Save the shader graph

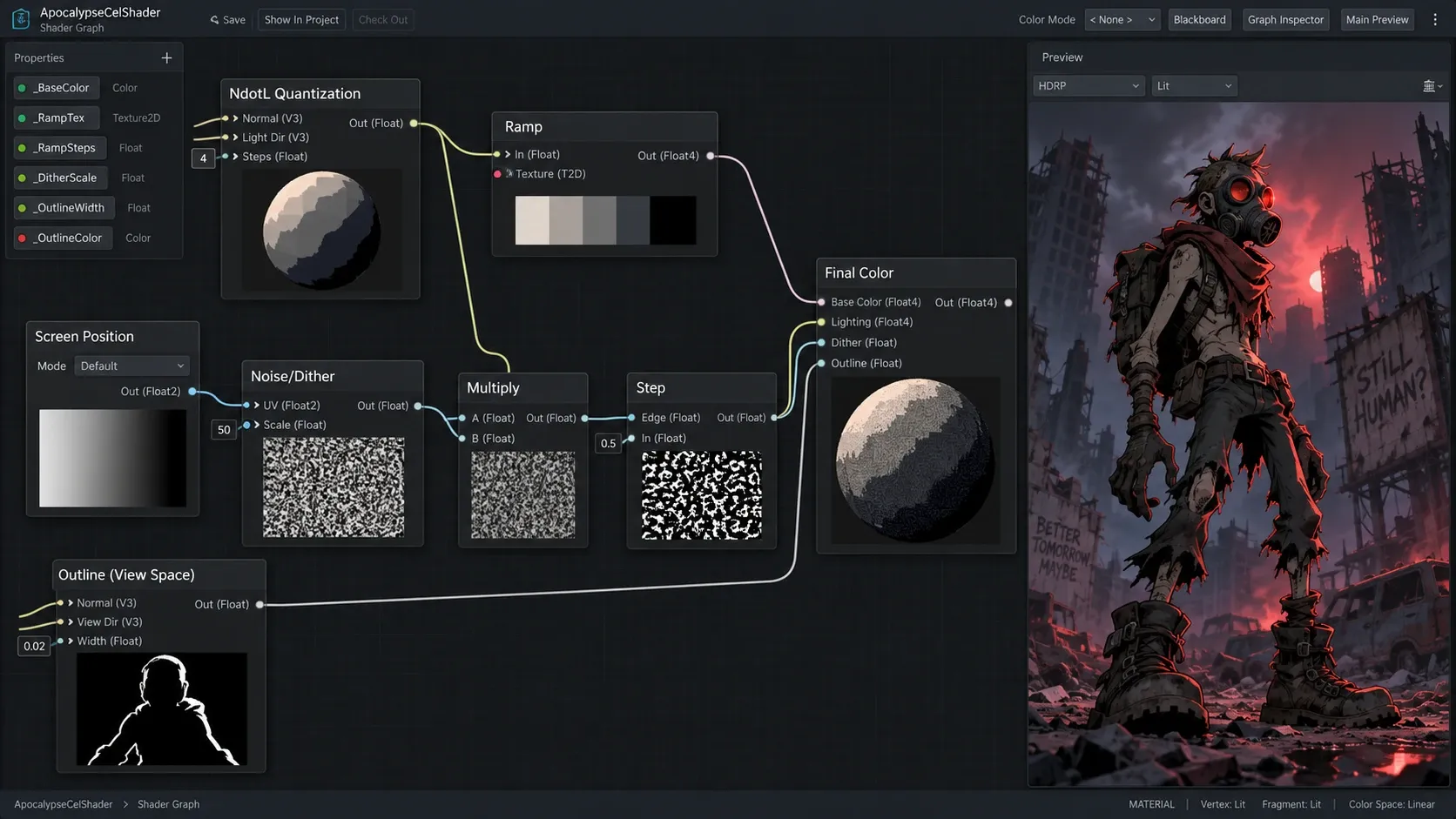(x=228, y=19)
